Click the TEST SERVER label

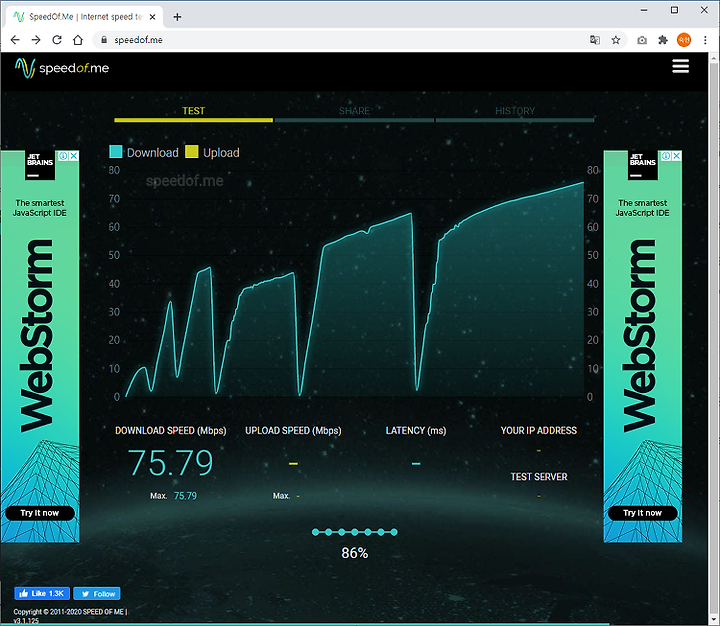(x=539, y=477)
